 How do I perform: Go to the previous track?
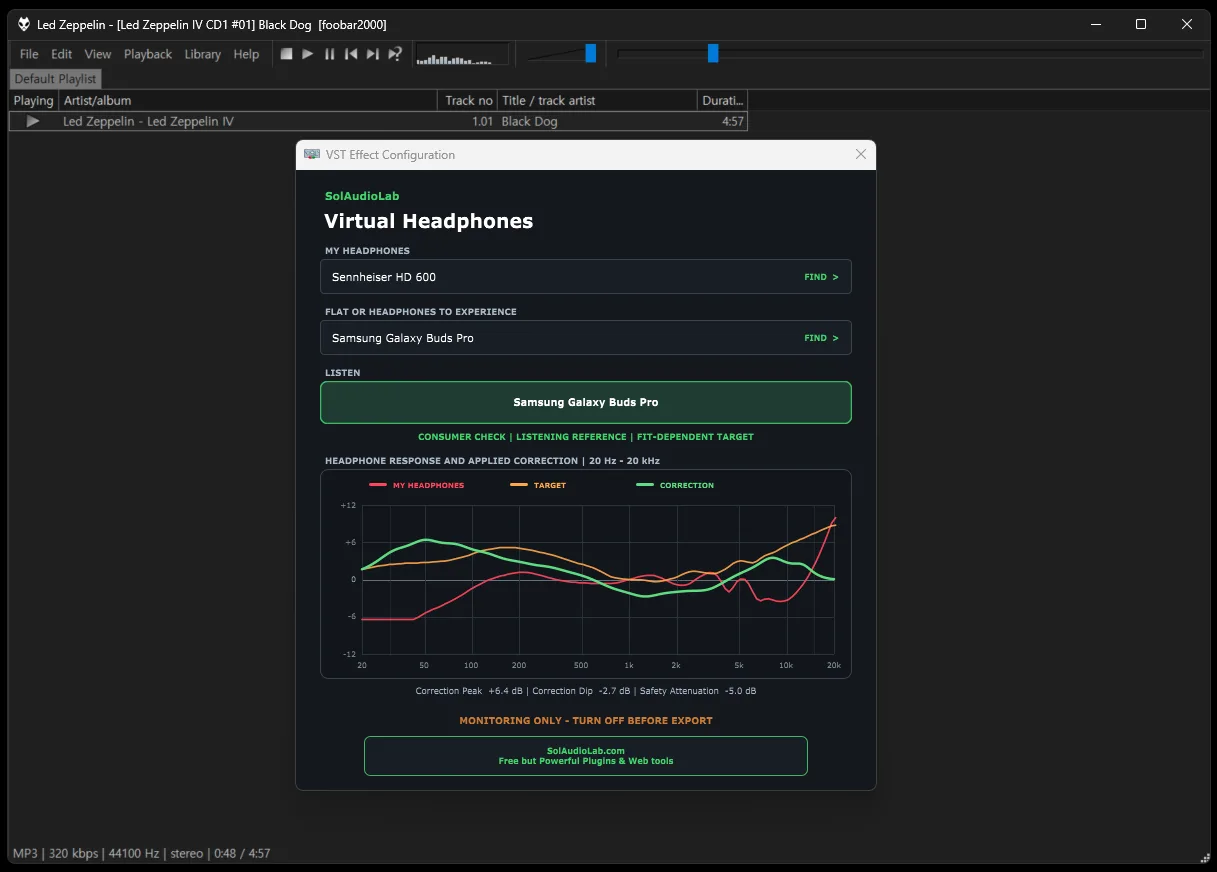pos(351,54)
